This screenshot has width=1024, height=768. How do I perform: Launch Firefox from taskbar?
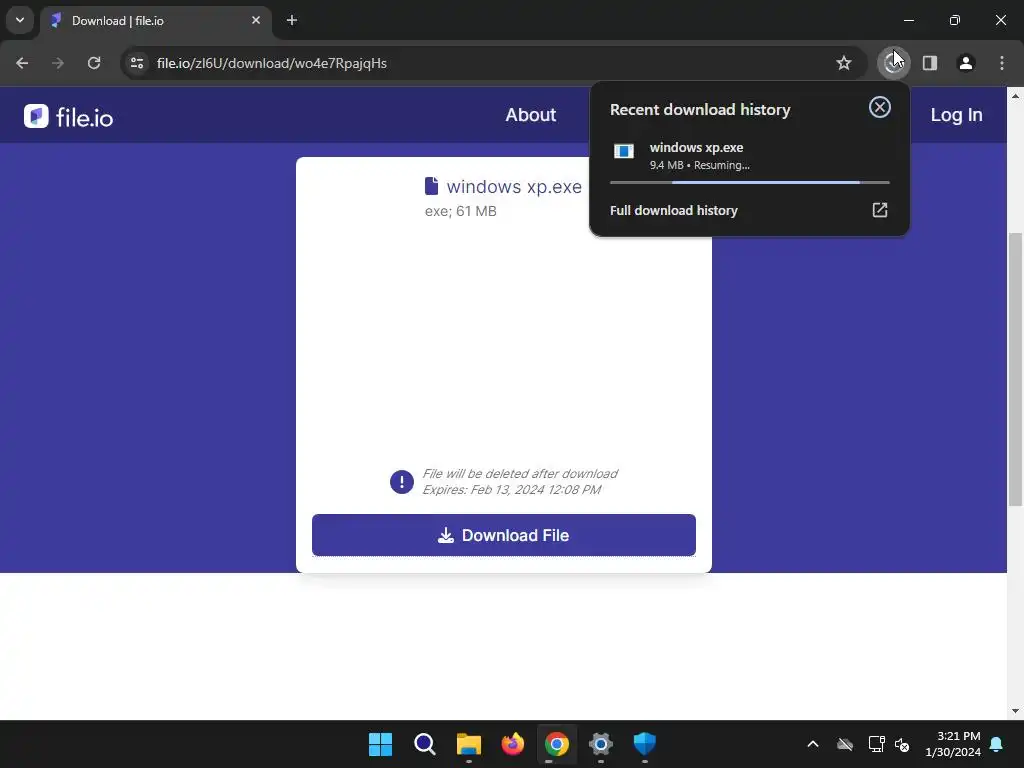tap(513, 744)
